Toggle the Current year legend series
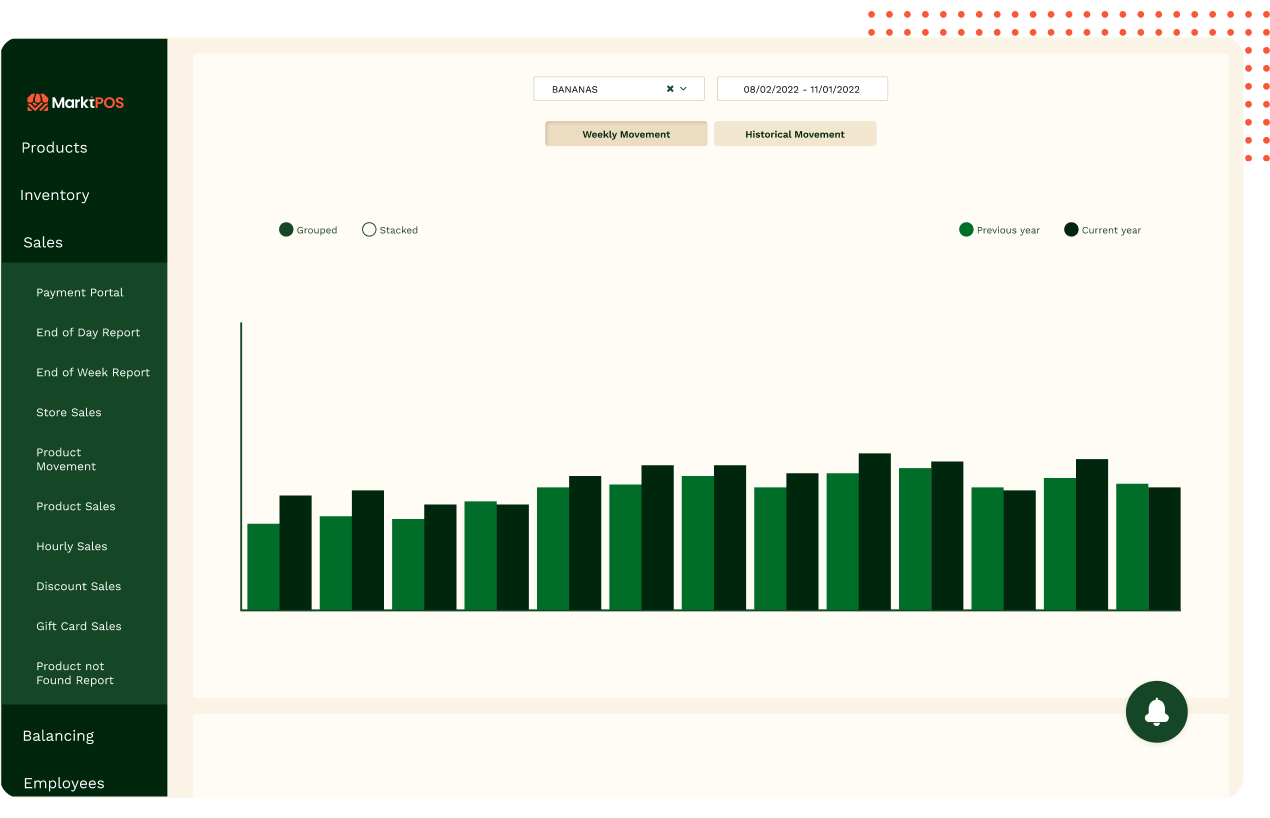 pos(1071,230)
